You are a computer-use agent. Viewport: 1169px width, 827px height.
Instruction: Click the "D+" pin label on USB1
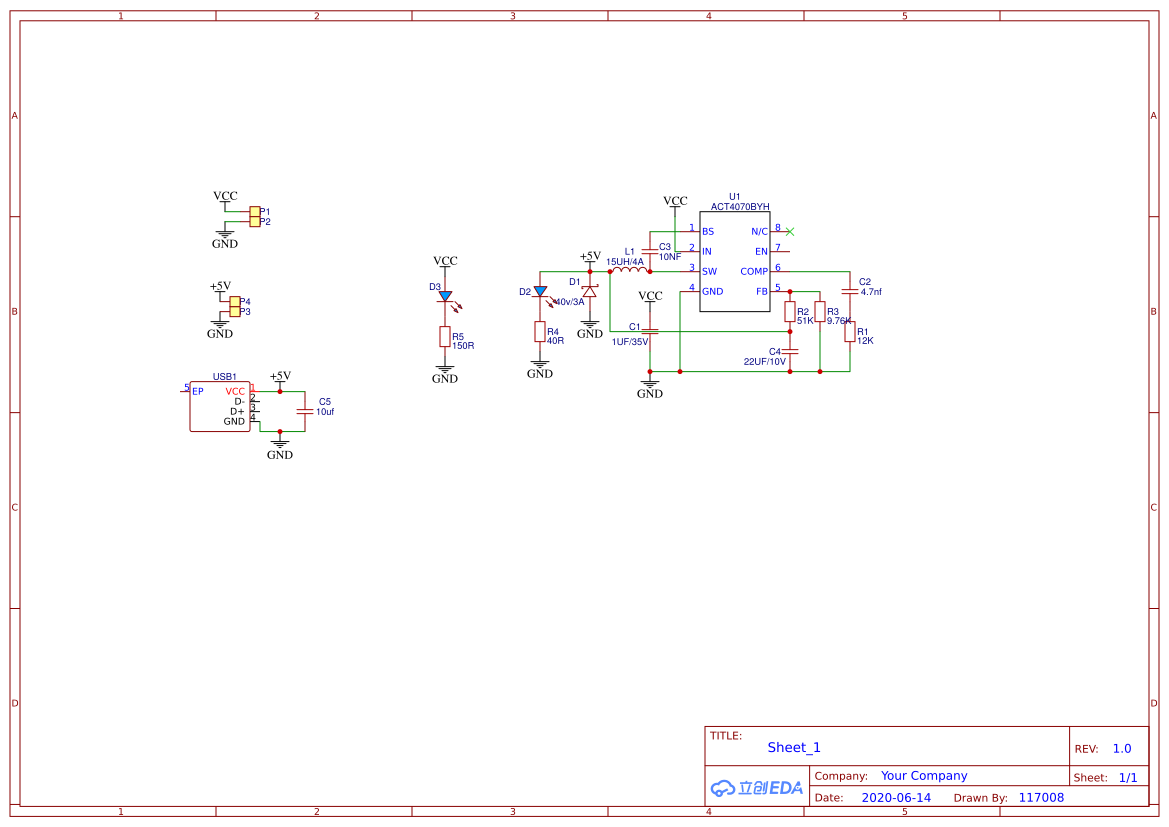tap(237, 412)
